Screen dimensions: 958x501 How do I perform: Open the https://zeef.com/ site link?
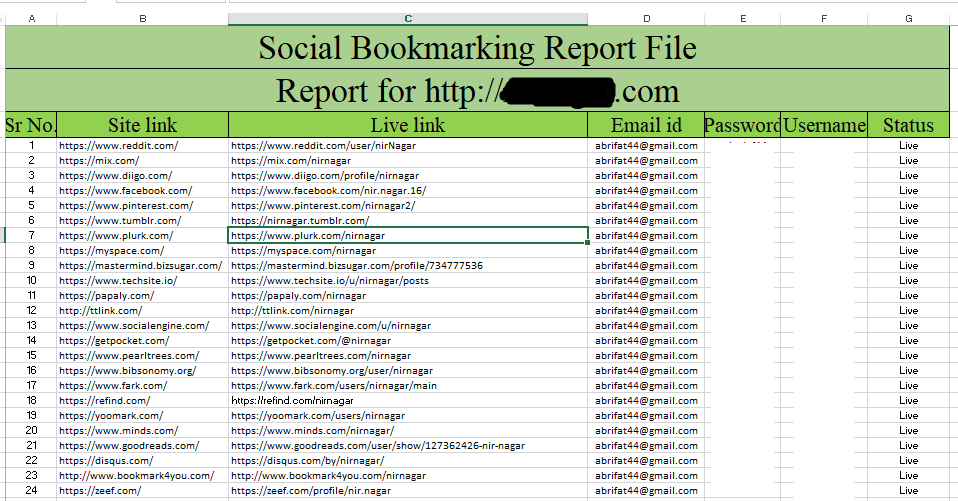(100, 491)
